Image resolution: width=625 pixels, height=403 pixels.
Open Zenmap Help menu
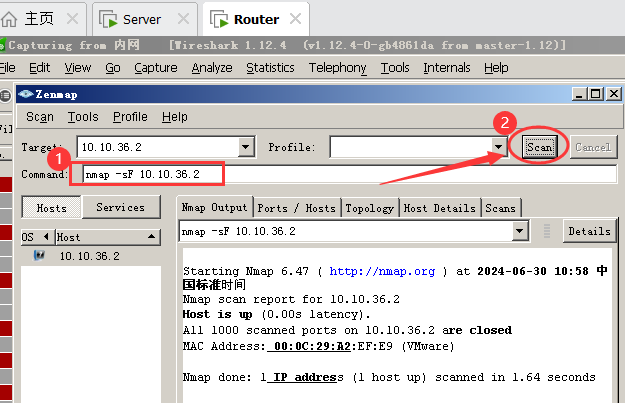[x=175, y=117]
